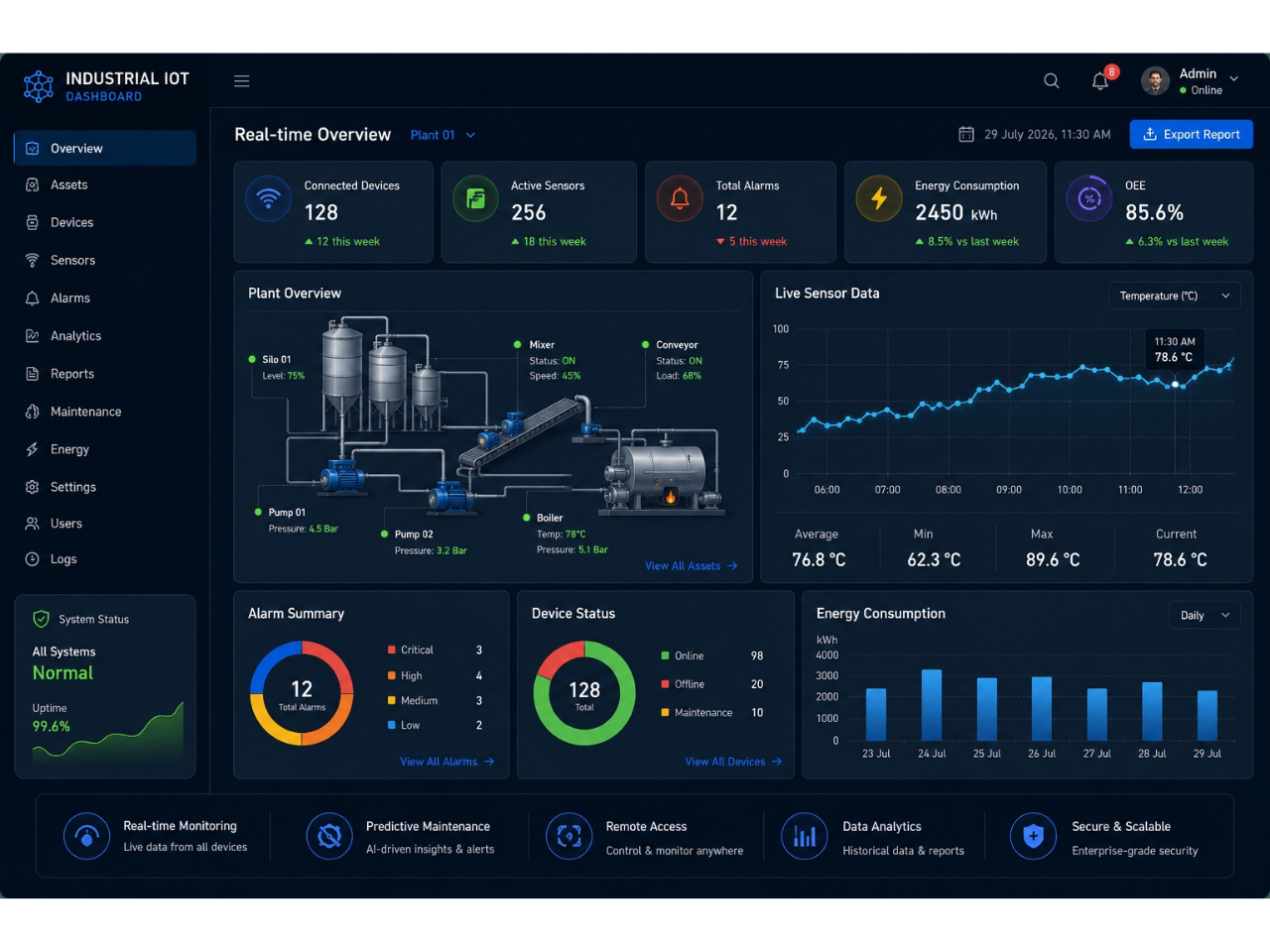
Task: Follow the View All Assets link
Action: pyautogui.click(x=691, y=566)
